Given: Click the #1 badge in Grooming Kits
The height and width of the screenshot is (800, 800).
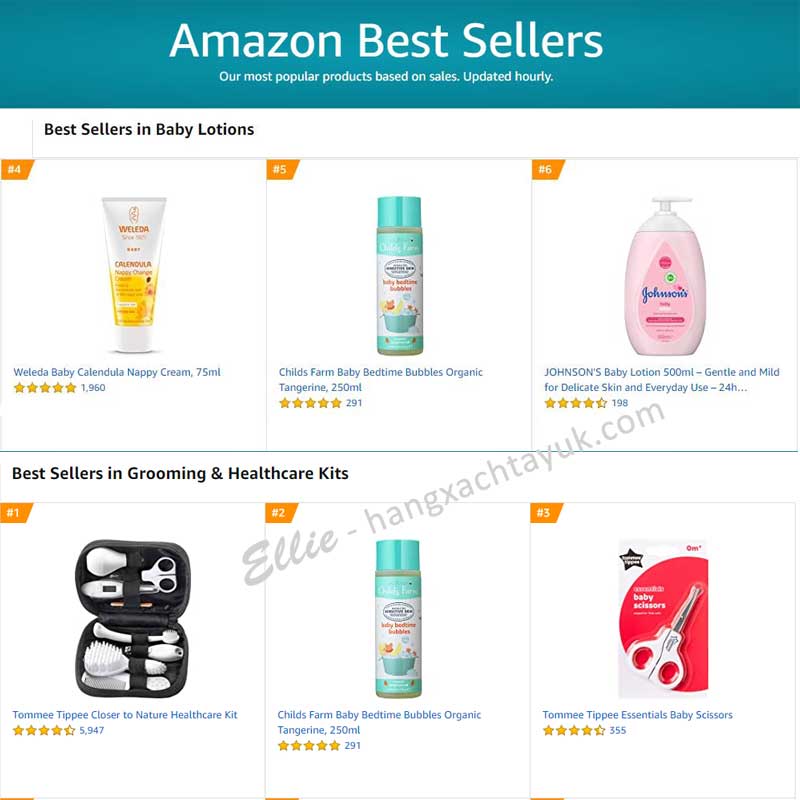Looking at the screenshot, I should (x=15, y=513).
